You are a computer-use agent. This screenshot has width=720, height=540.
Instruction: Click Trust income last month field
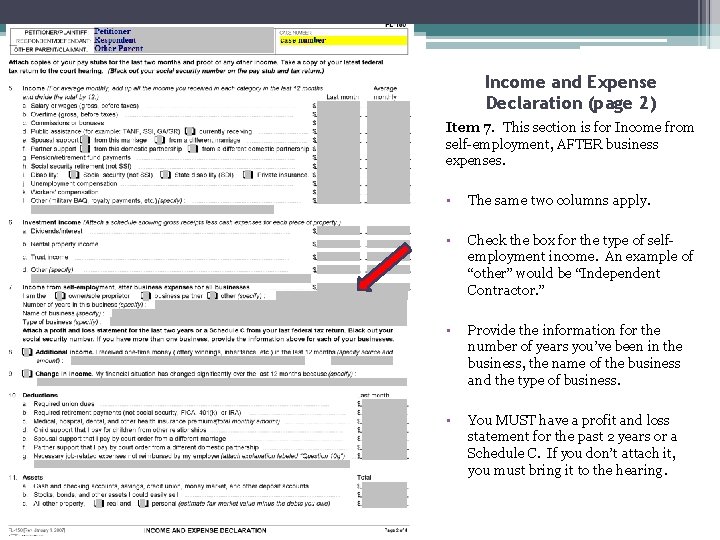pyautogui.click(x=338, y=257)
